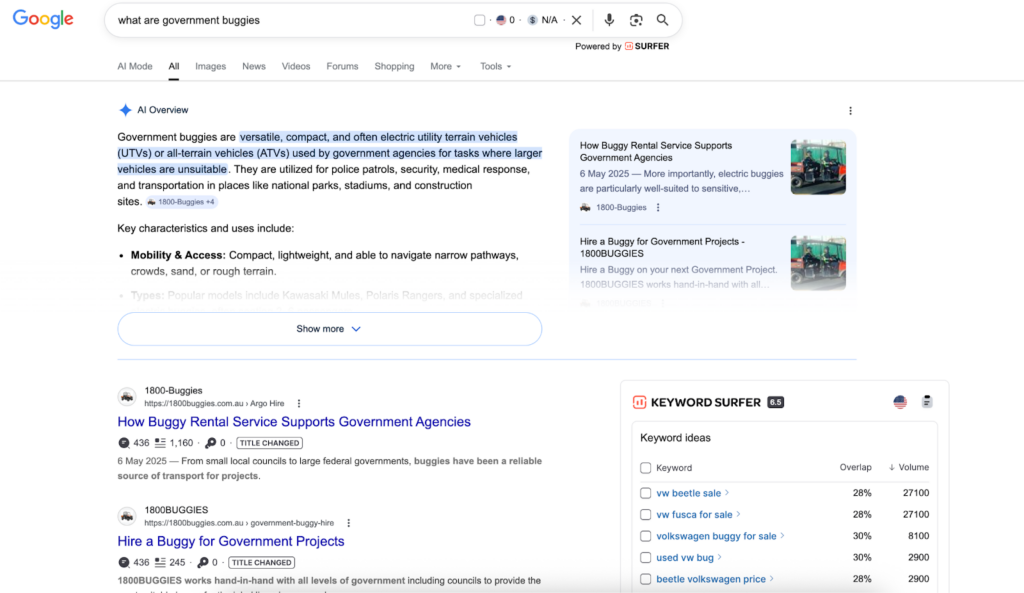Click the US flag in Keyword Surfer panel

[900, 402]
